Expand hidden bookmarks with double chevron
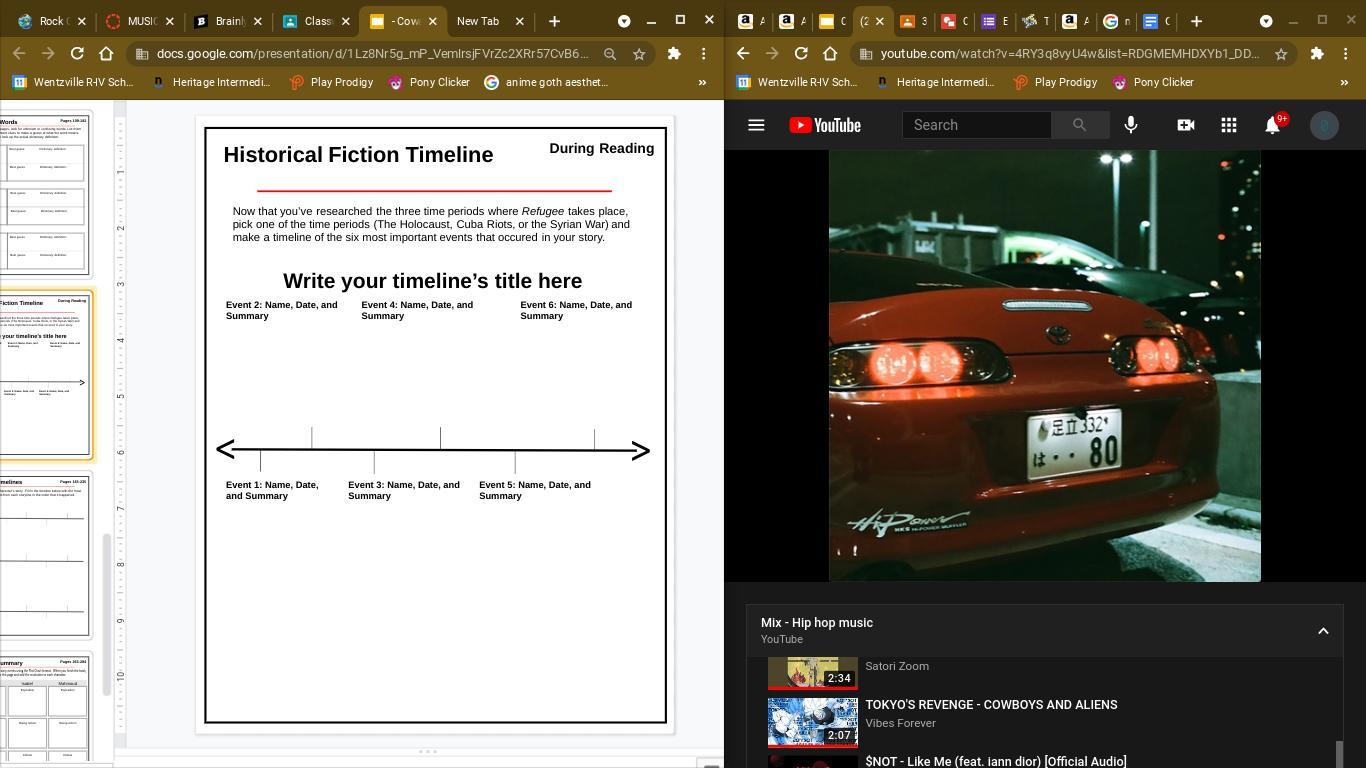Screen dimensions: 1366x768 702,82
